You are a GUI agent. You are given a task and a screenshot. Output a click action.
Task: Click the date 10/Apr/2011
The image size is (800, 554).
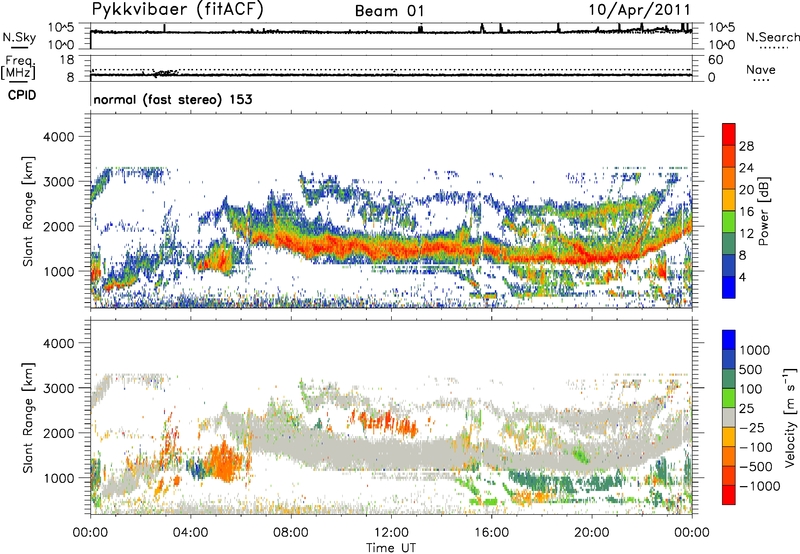pyautogui.click(x=640, y=10)
